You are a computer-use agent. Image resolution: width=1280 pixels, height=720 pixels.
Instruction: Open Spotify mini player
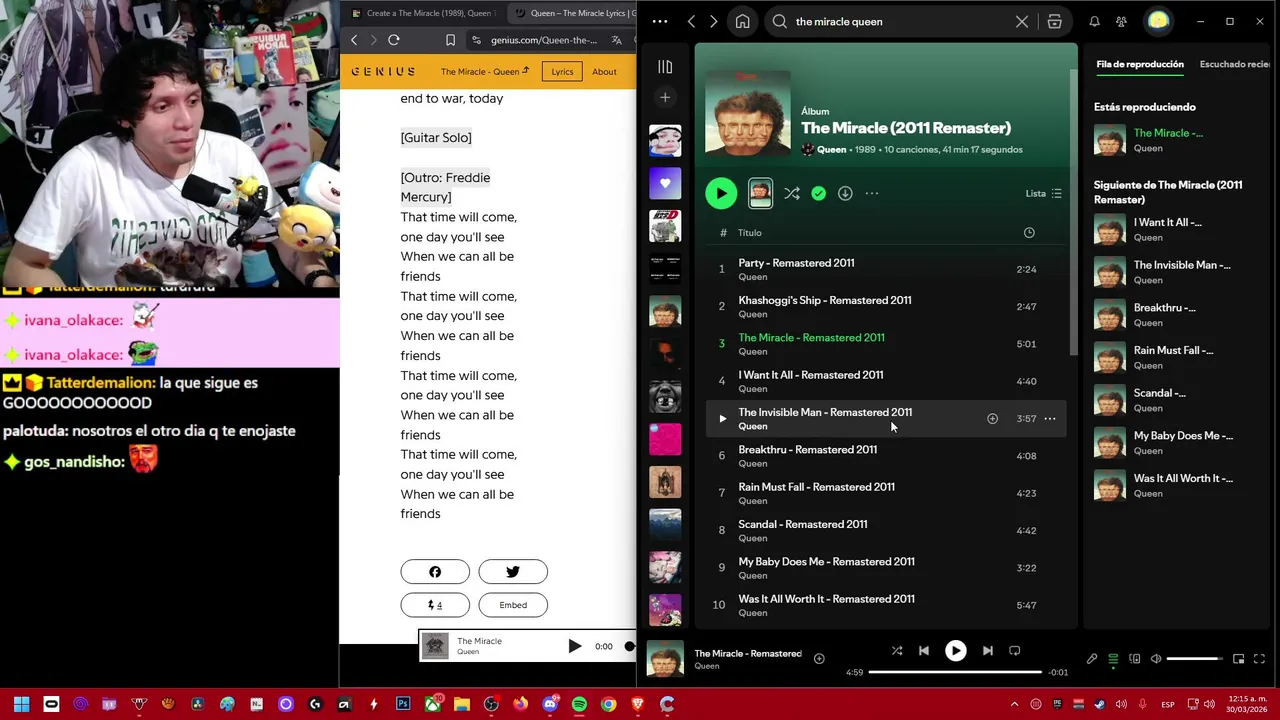coord(1238,659)
